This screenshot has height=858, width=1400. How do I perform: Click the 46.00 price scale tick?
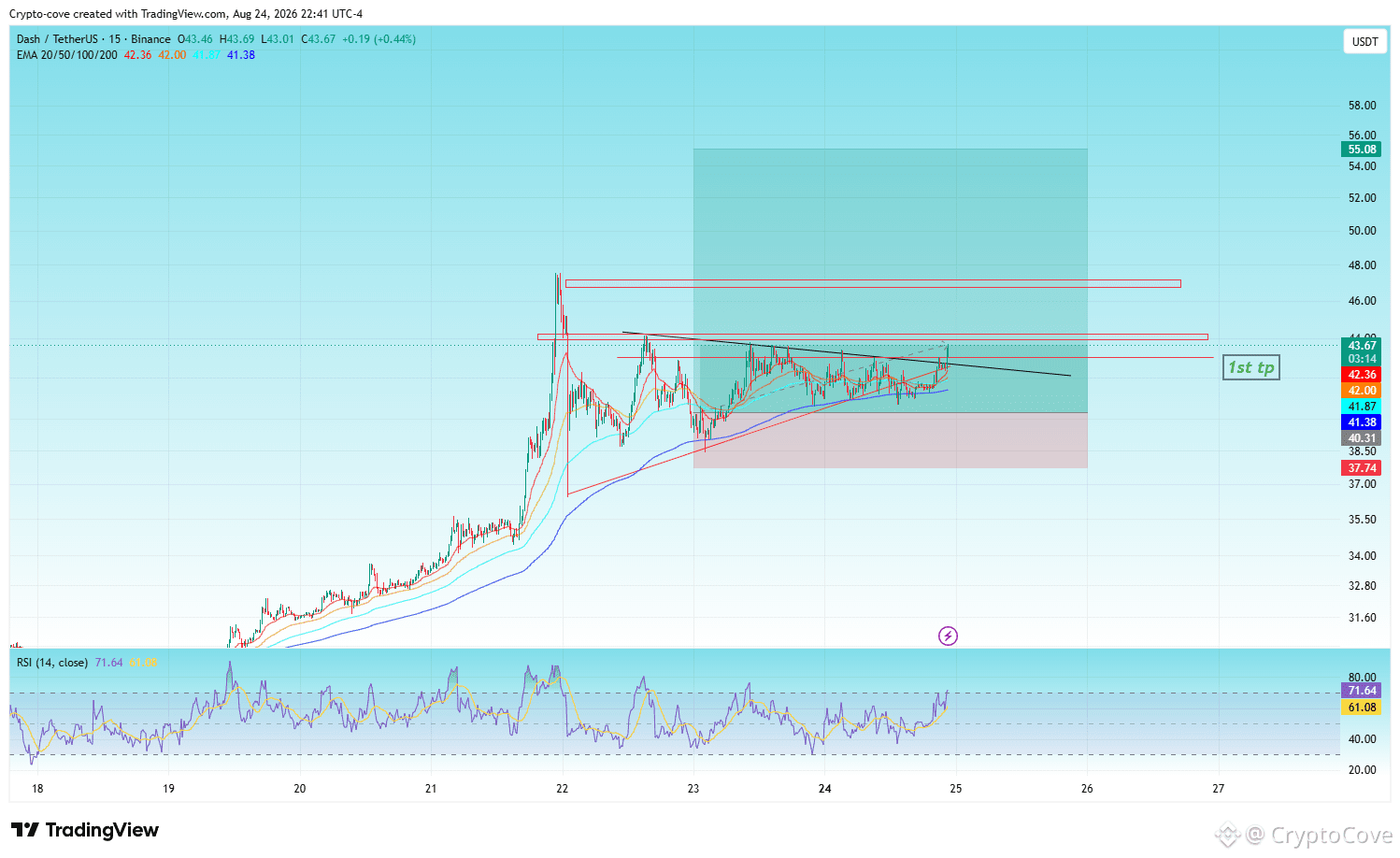(1362, 301)
